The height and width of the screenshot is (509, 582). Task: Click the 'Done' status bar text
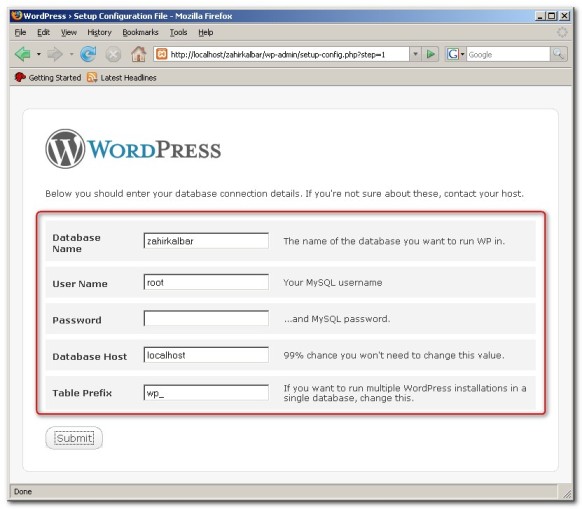coord(23,491)
